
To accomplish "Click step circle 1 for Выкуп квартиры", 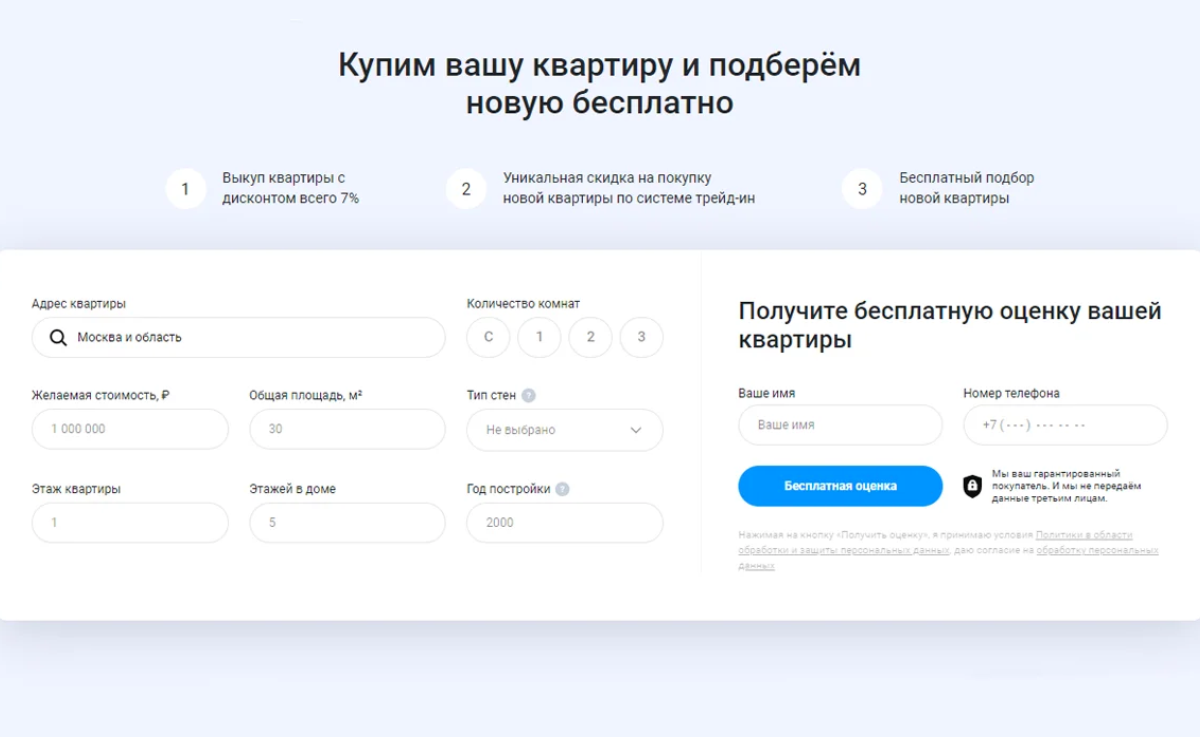I will (186, 188).
